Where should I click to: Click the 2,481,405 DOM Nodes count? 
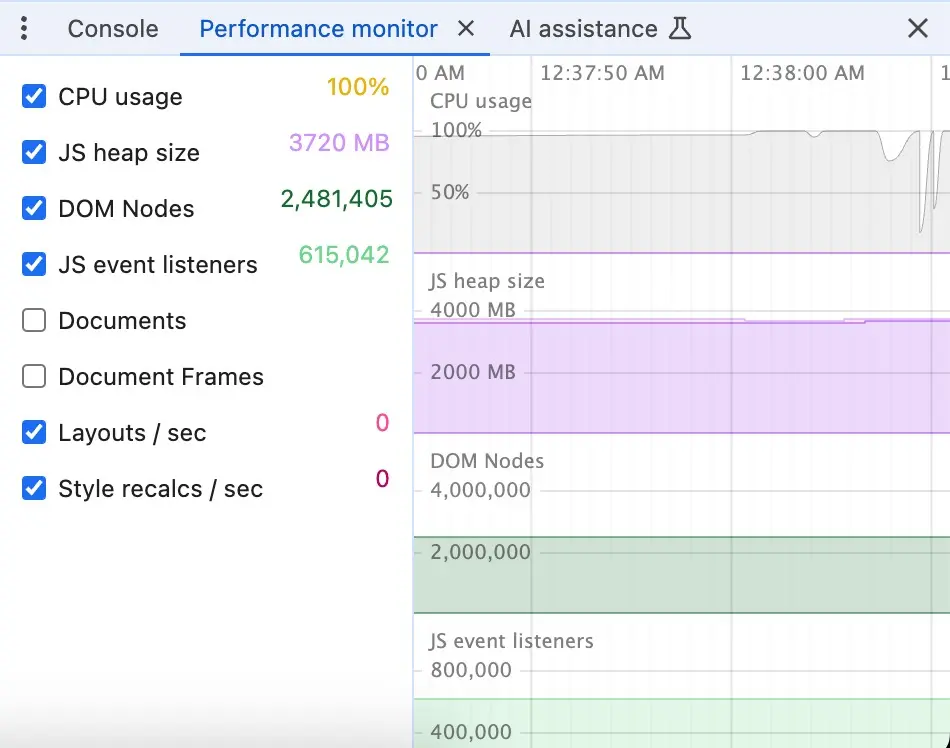[336, 199]
